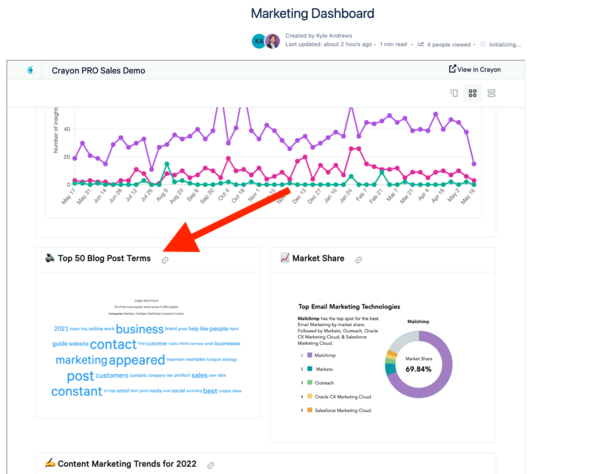Switch to stacked rows layout view

click(x=491, y=94)
